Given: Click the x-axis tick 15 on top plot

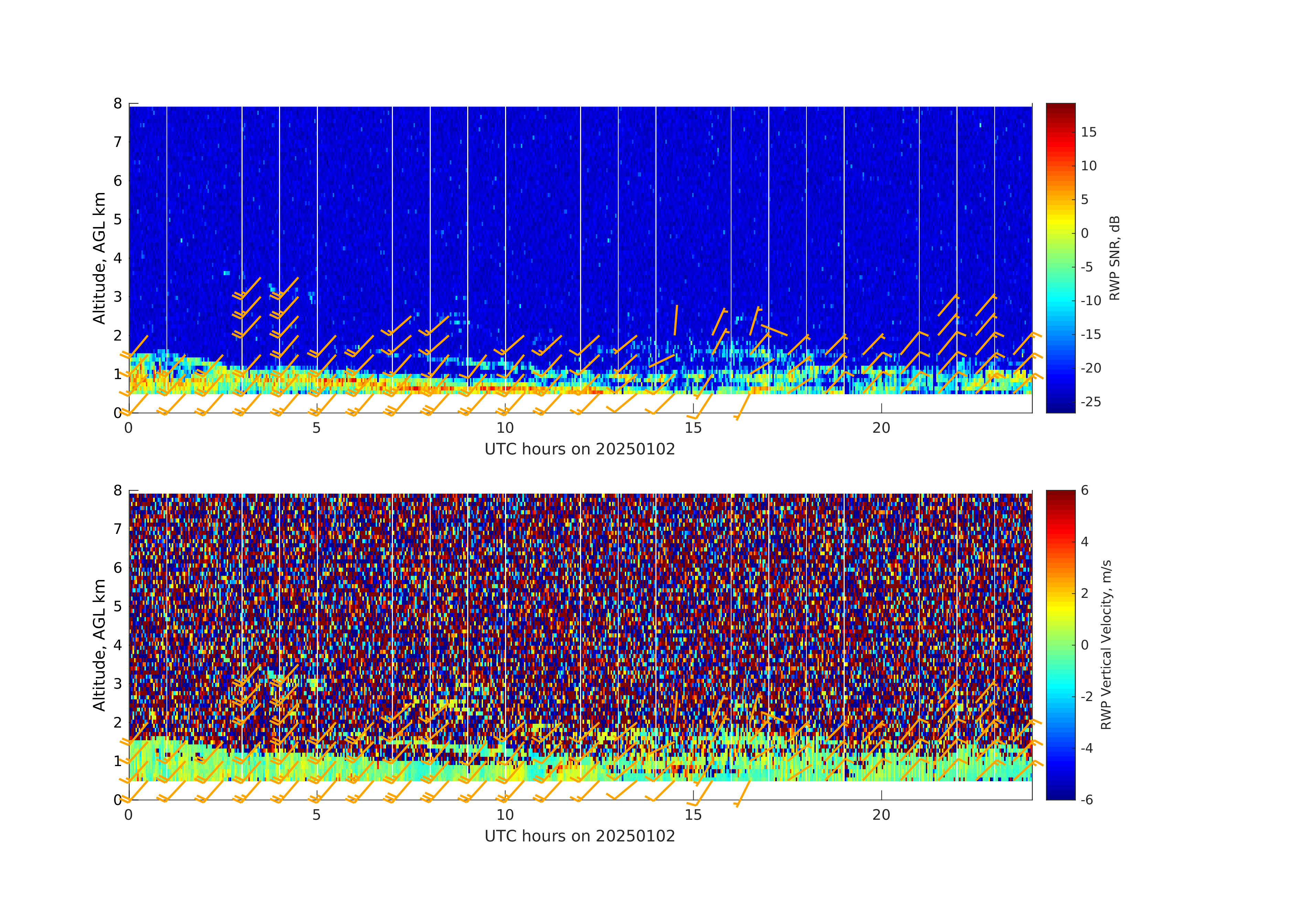Looking at the screenshot, I should click(693, 429).
